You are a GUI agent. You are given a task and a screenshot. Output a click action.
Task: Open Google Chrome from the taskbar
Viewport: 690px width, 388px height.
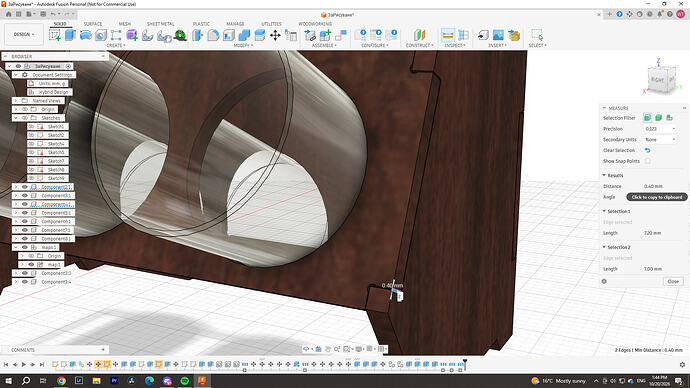click(61, 381)
